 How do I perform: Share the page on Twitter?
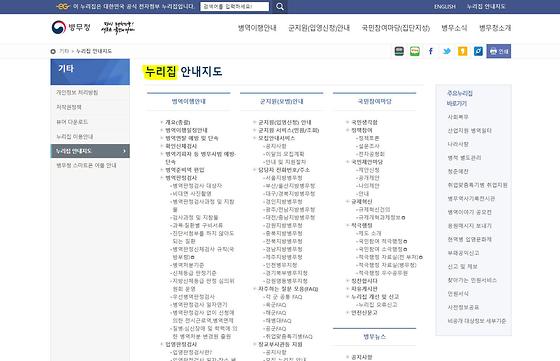pos(446,51)
